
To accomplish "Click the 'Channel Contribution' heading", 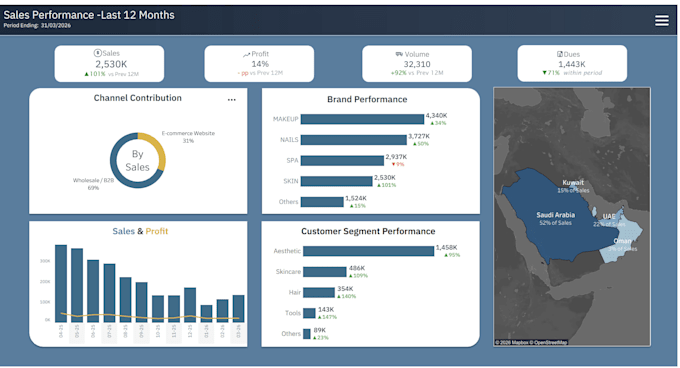I will coord(137,98).
